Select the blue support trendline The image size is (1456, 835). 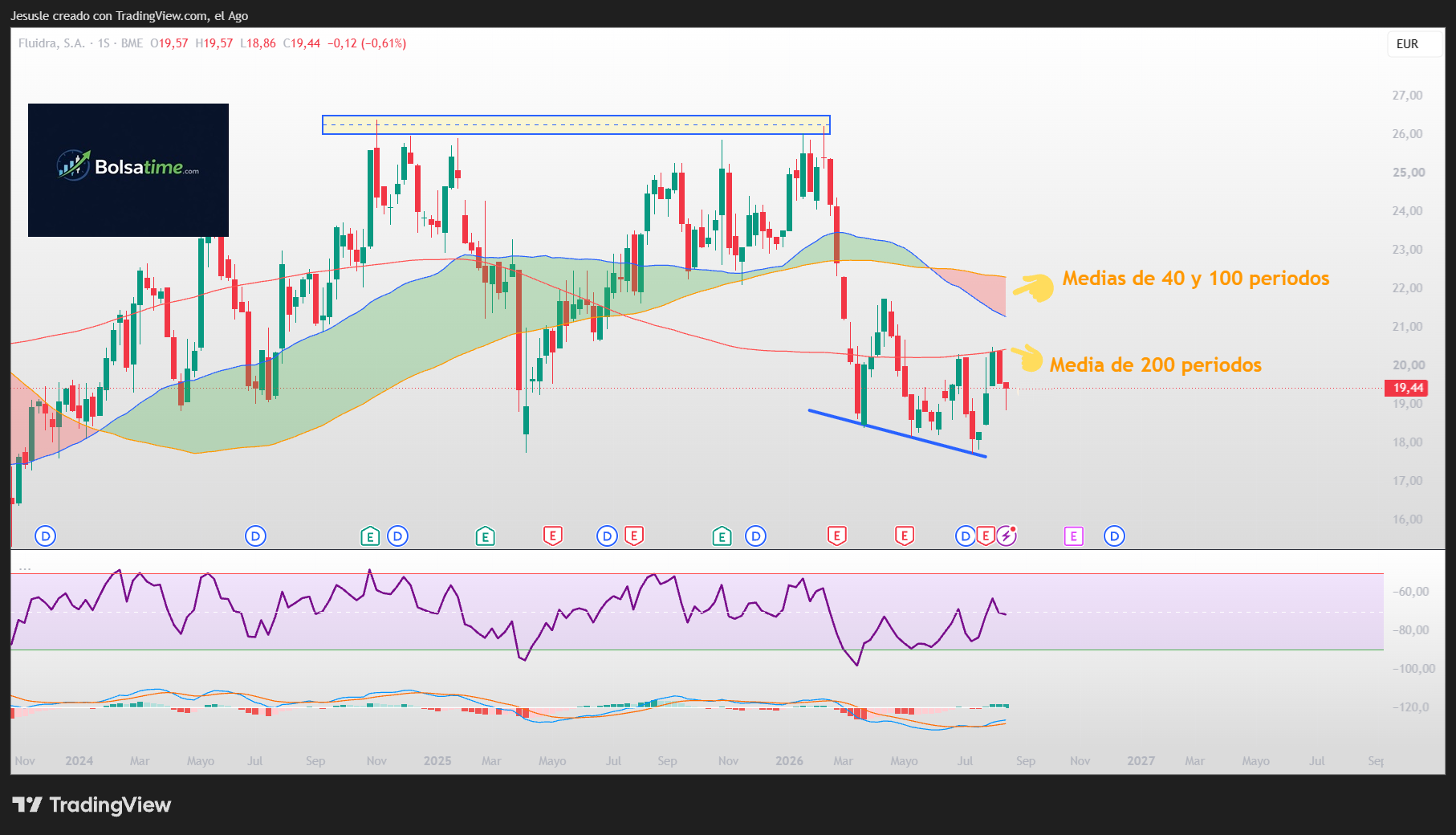coord(897,434)
